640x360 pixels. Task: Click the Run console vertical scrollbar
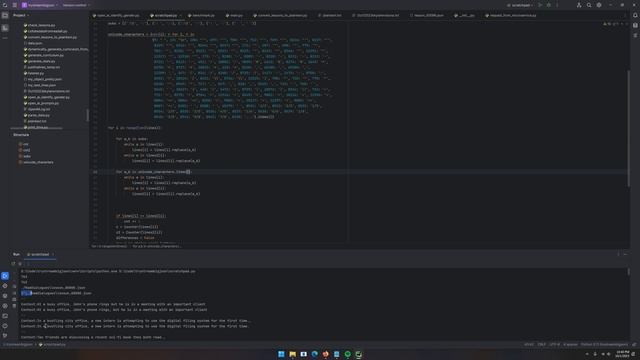tap(629, 271)
